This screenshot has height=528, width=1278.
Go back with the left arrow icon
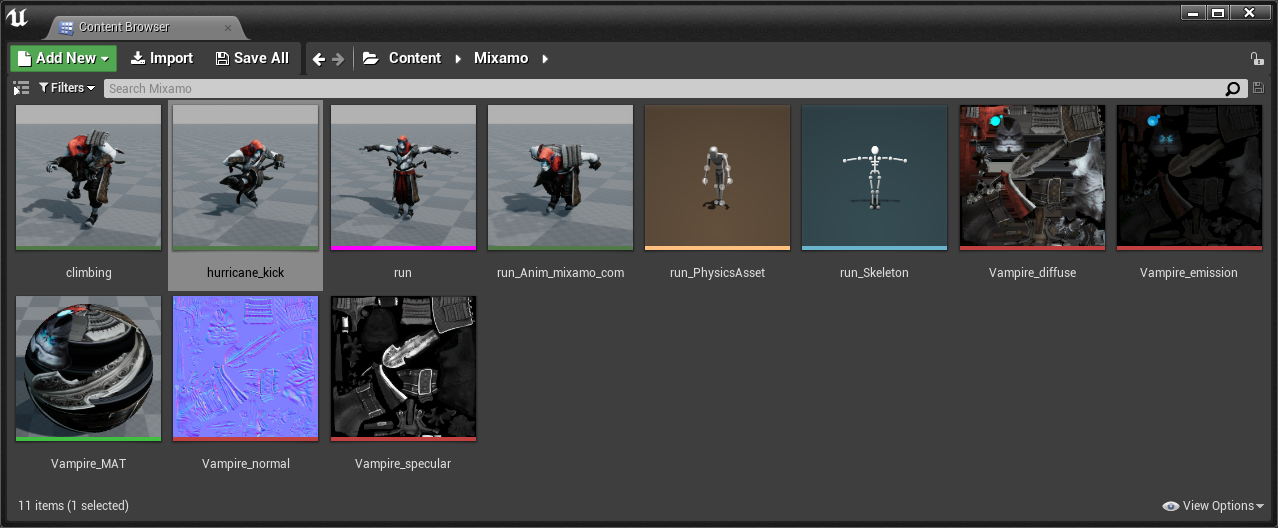coord(319,59)
